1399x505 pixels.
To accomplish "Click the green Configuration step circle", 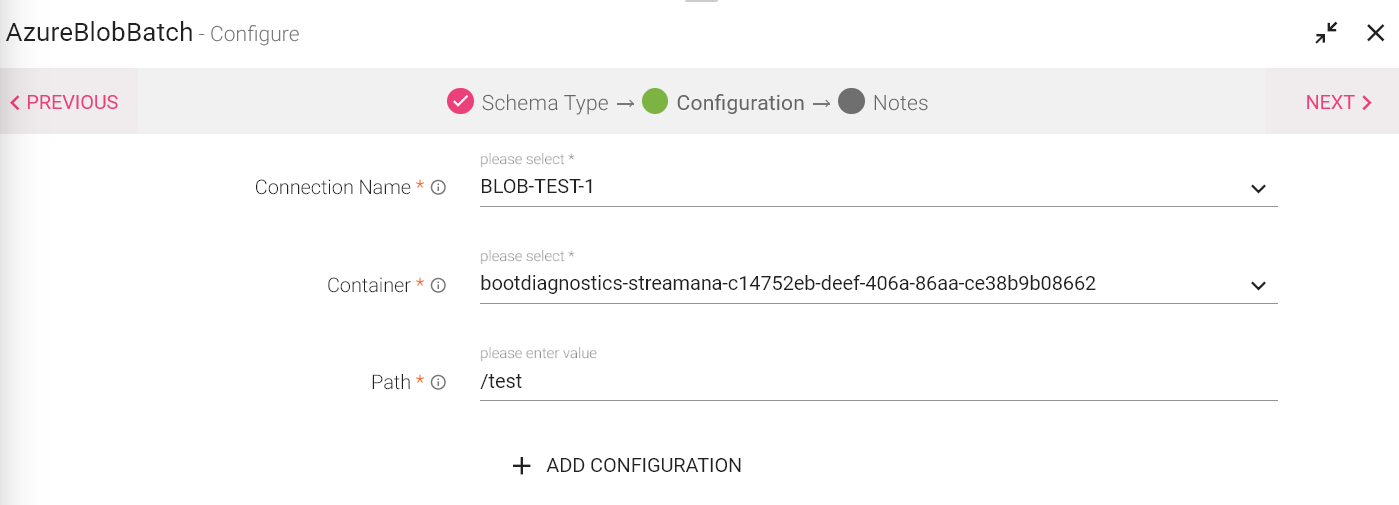I will click(x=655, y=102).
